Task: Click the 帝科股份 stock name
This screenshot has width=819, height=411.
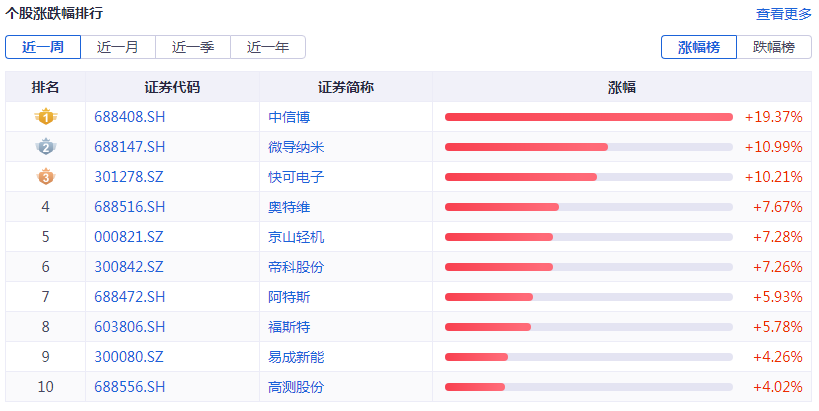Action: point(296,267)
